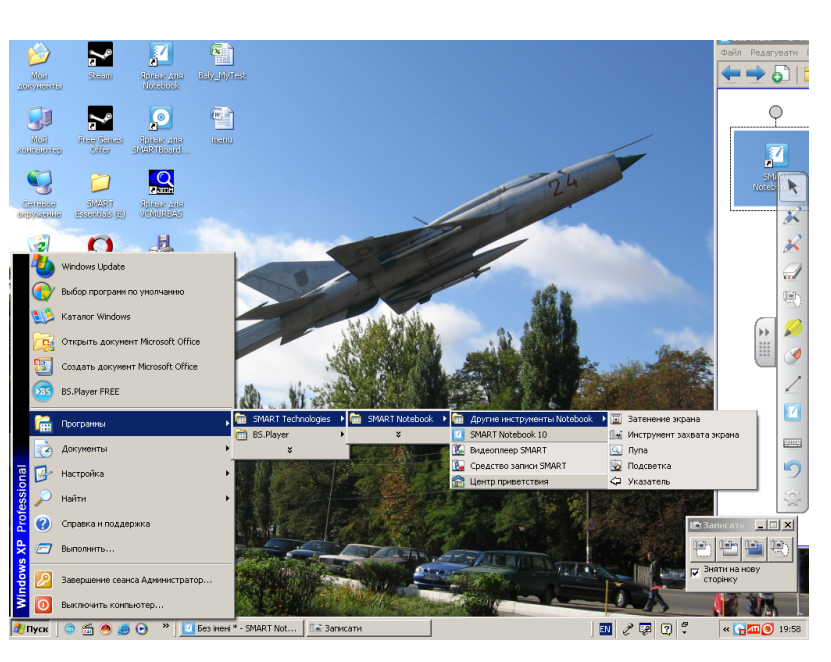Click Выполнить... in Start menu
Screen dimensions: 831x662
point(132,548)
